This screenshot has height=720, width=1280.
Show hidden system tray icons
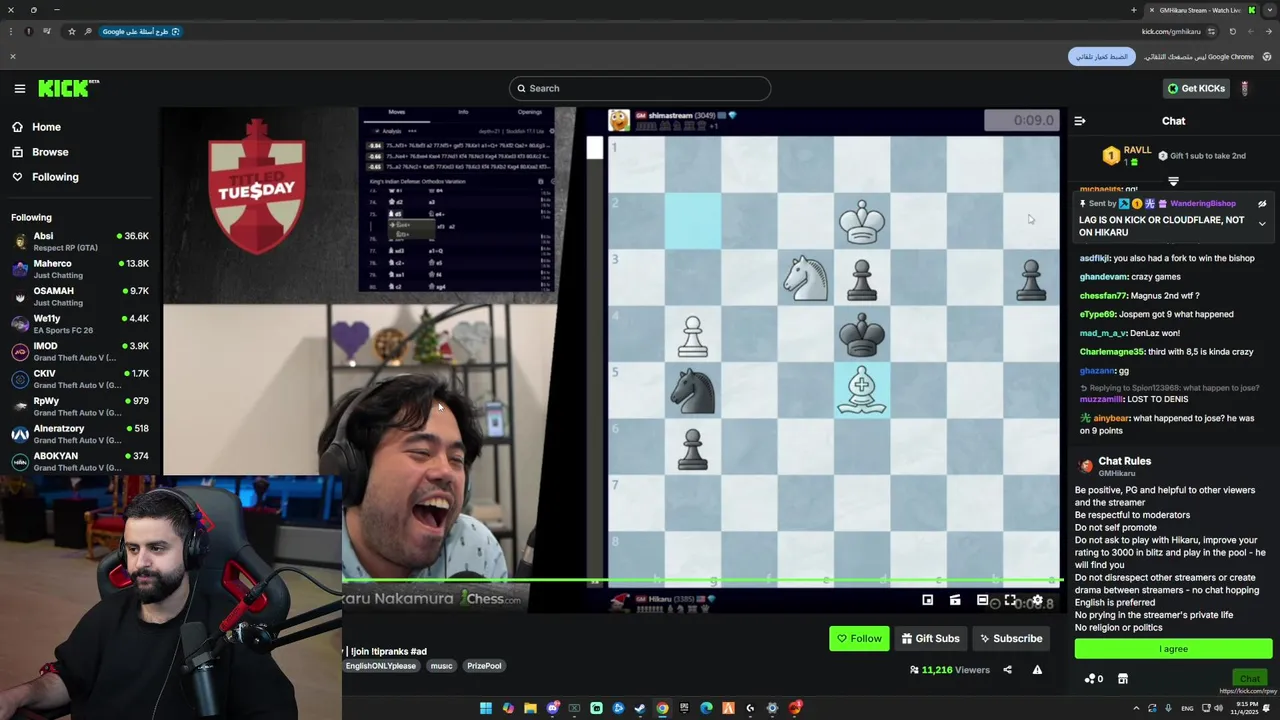click(1136, 708)
